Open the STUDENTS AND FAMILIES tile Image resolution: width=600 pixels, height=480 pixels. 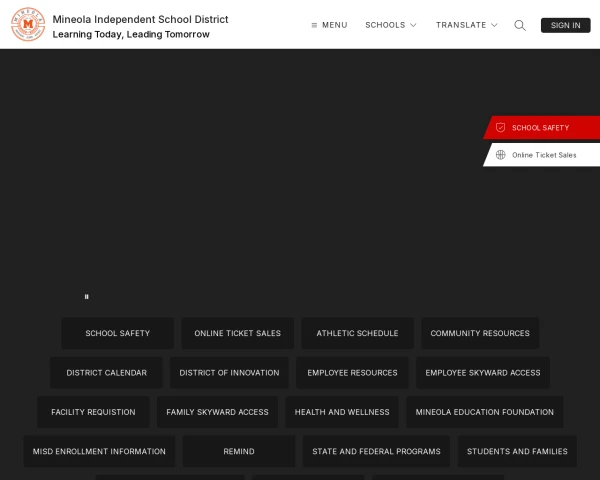[x=517, y=451]
